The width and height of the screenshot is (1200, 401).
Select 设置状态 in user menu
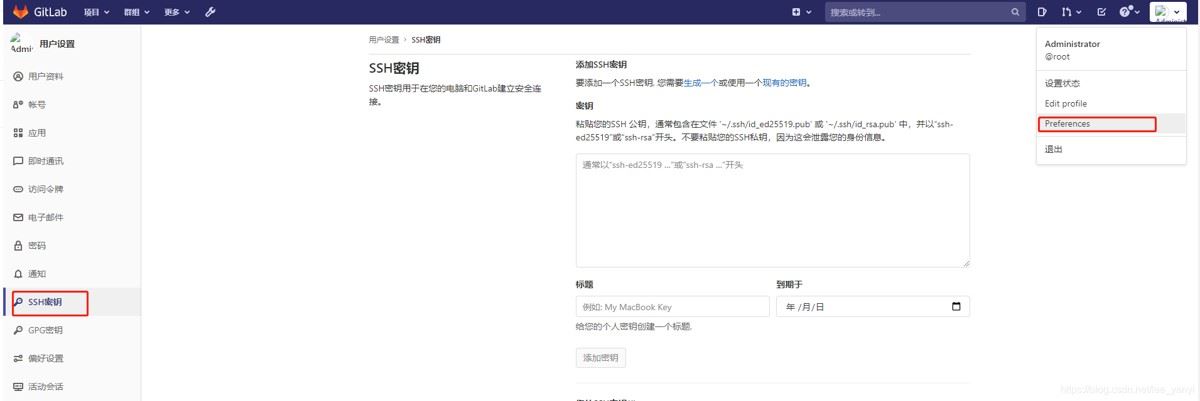point(1062,83)
